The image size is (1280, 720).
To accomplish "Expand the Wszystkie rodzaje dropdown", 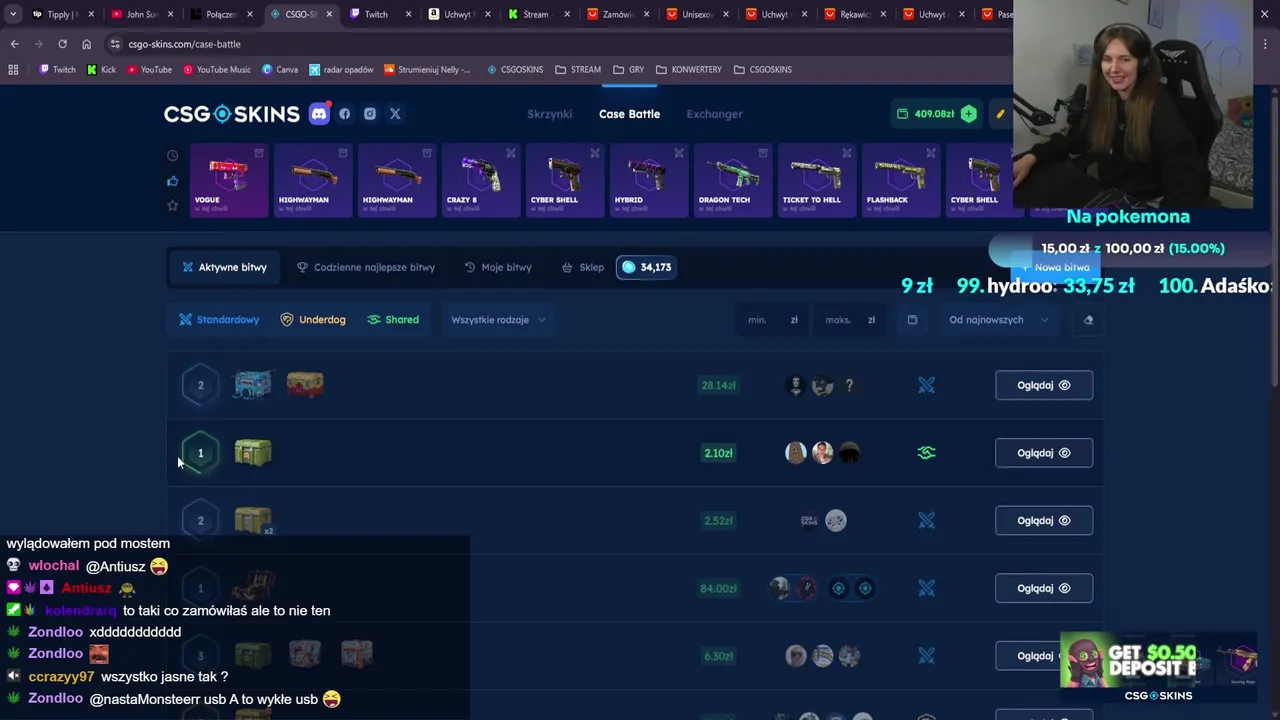I will coord(498,320).
